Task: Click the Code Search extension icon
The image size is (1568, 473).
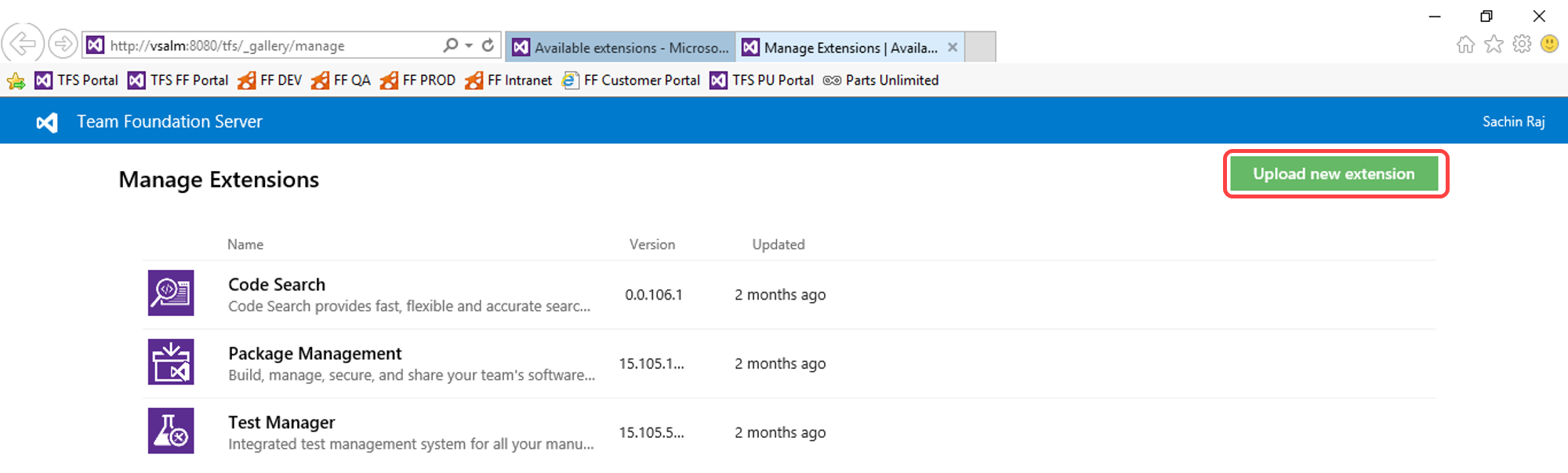Action: point(171,293)
